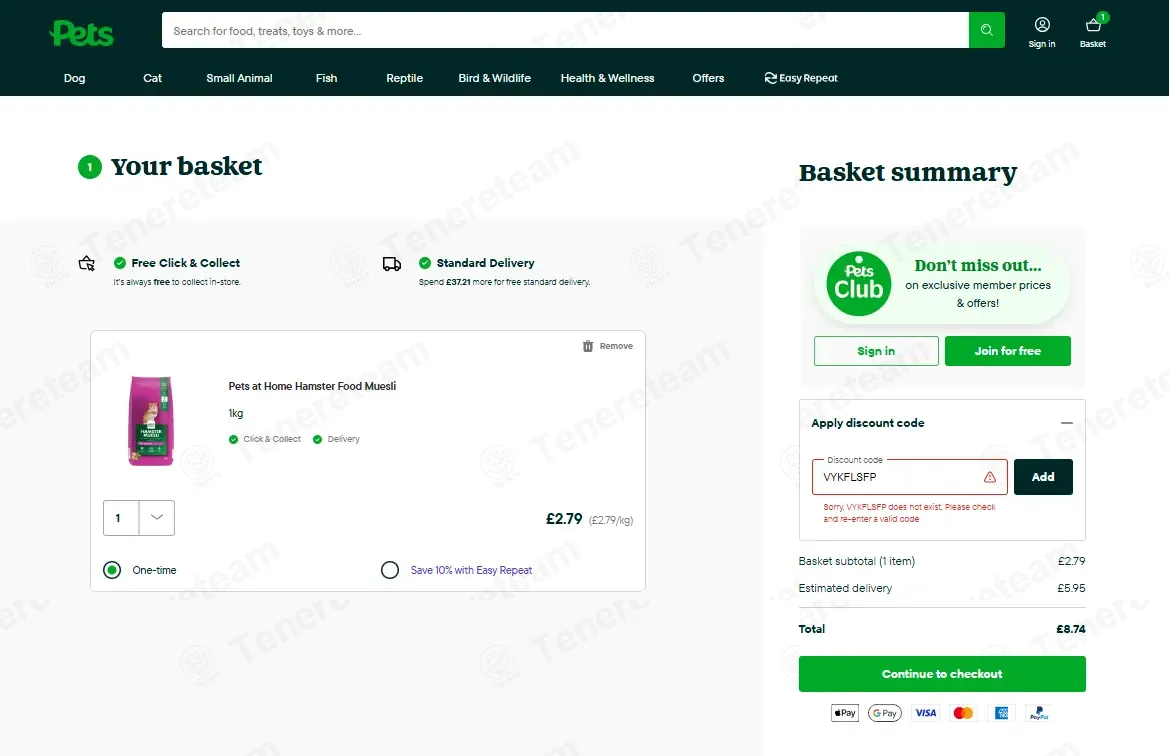Collapse the Apply discount code section
Image resolution: width=1169 pixels, height=756 pixels.
1067,423
